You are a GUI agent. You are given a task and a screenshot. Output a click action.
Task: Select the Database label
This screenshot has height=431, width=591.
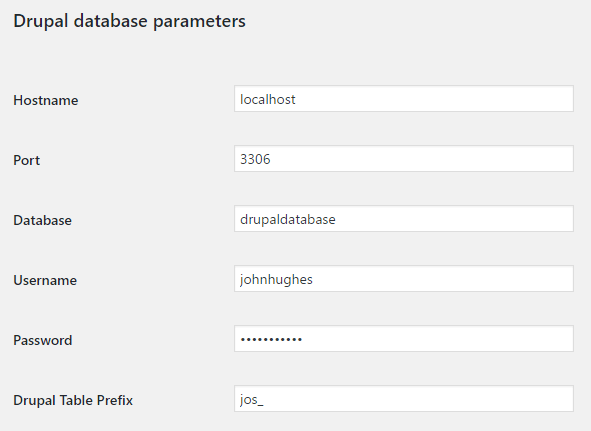(x=43, y=220)
